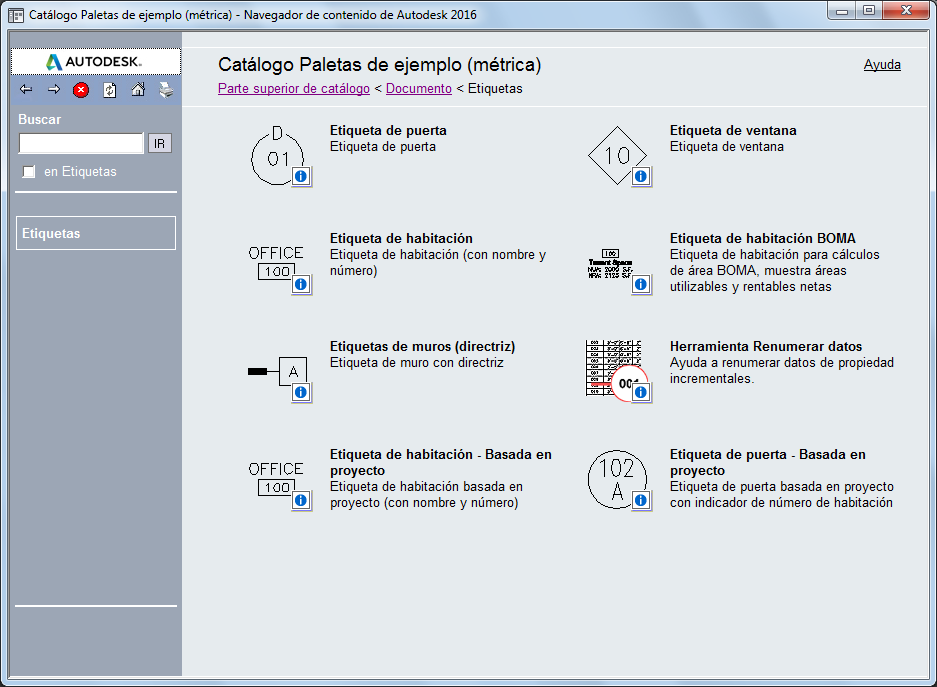Go back with the left arrow icon
The width and height of the screenshot is (937, 687).
[x=26, y=90]
